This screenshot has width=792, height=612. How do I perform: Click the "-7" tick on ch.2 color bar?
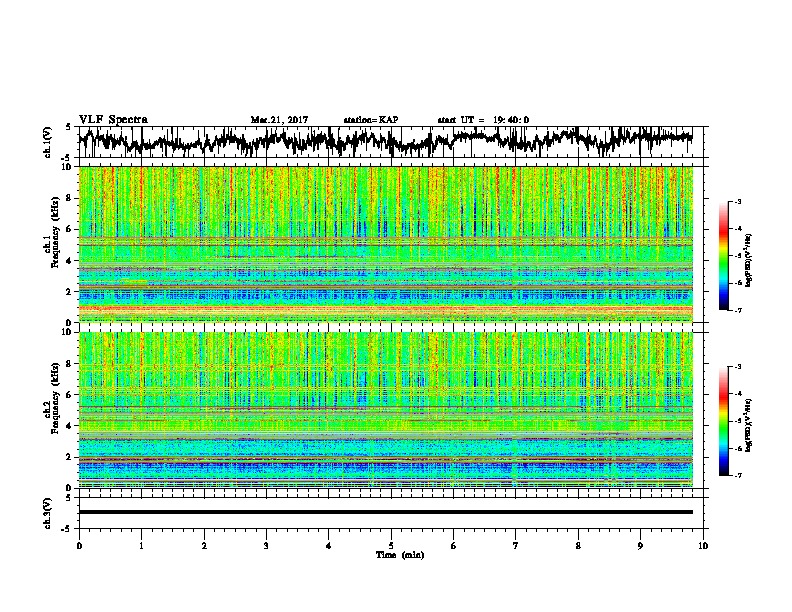tap(738, 475)
